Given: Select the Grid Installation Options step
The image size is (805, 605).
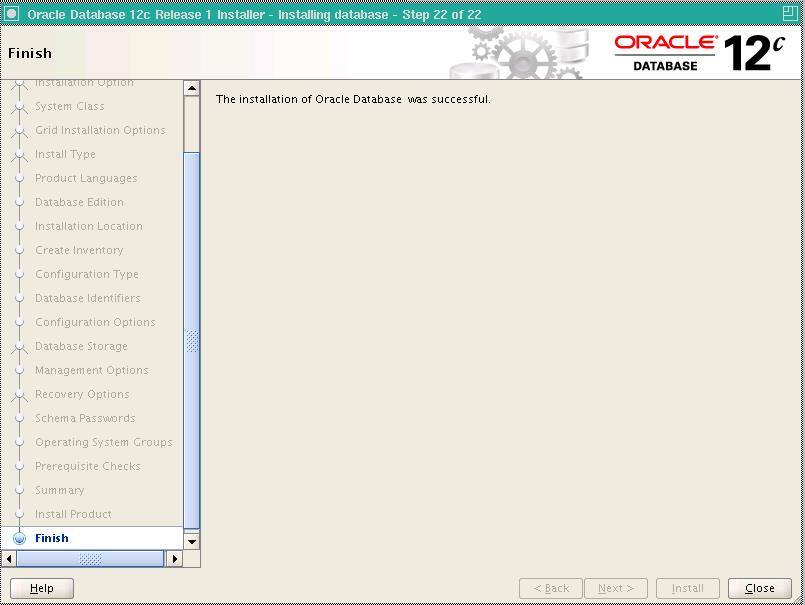Looking at the screenshot, I should 100,130.
